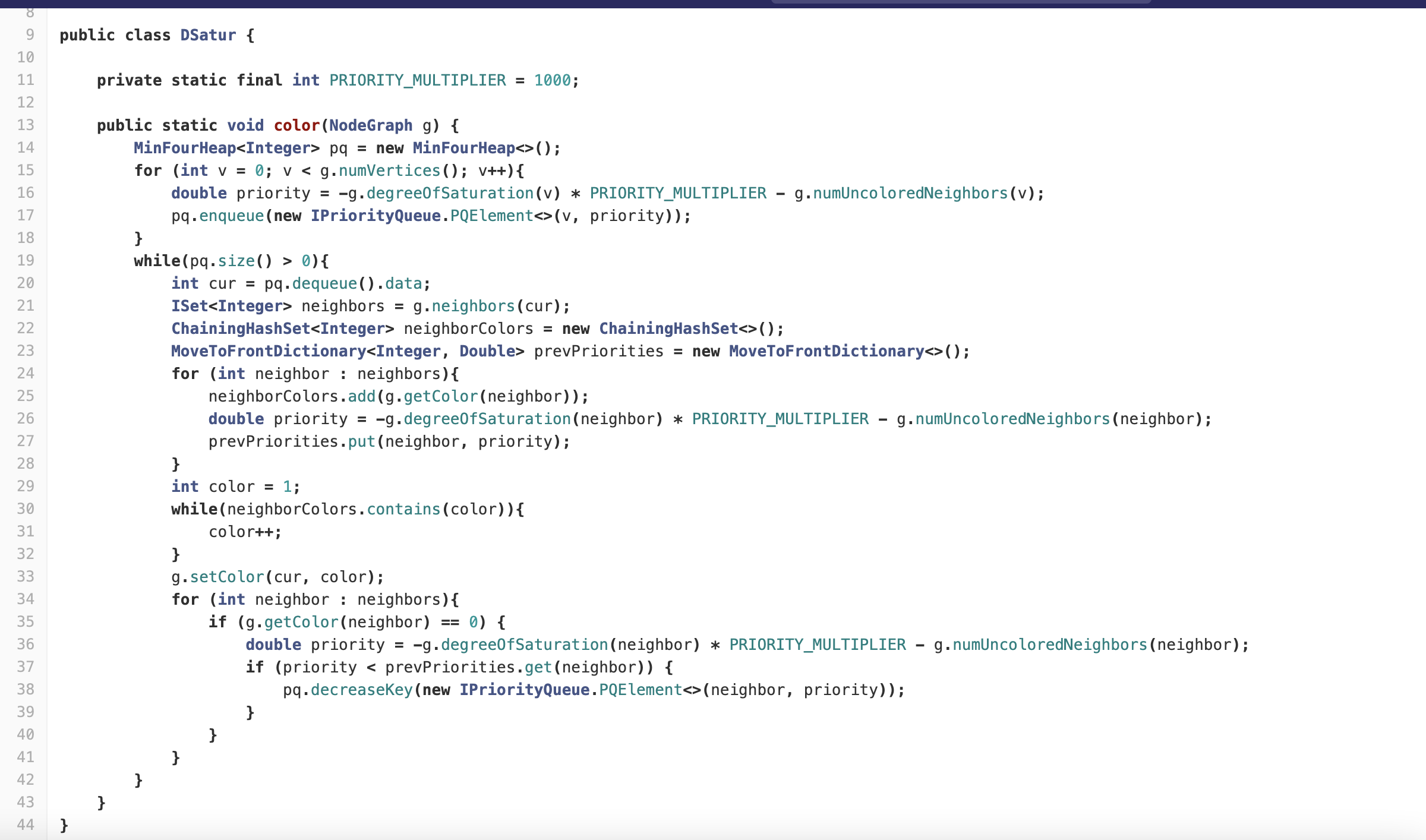Image resolution: width=1426 pixels, height=840 pixels.
Task: Click the color method name on line 13
Action: click(x=296, y=125)
